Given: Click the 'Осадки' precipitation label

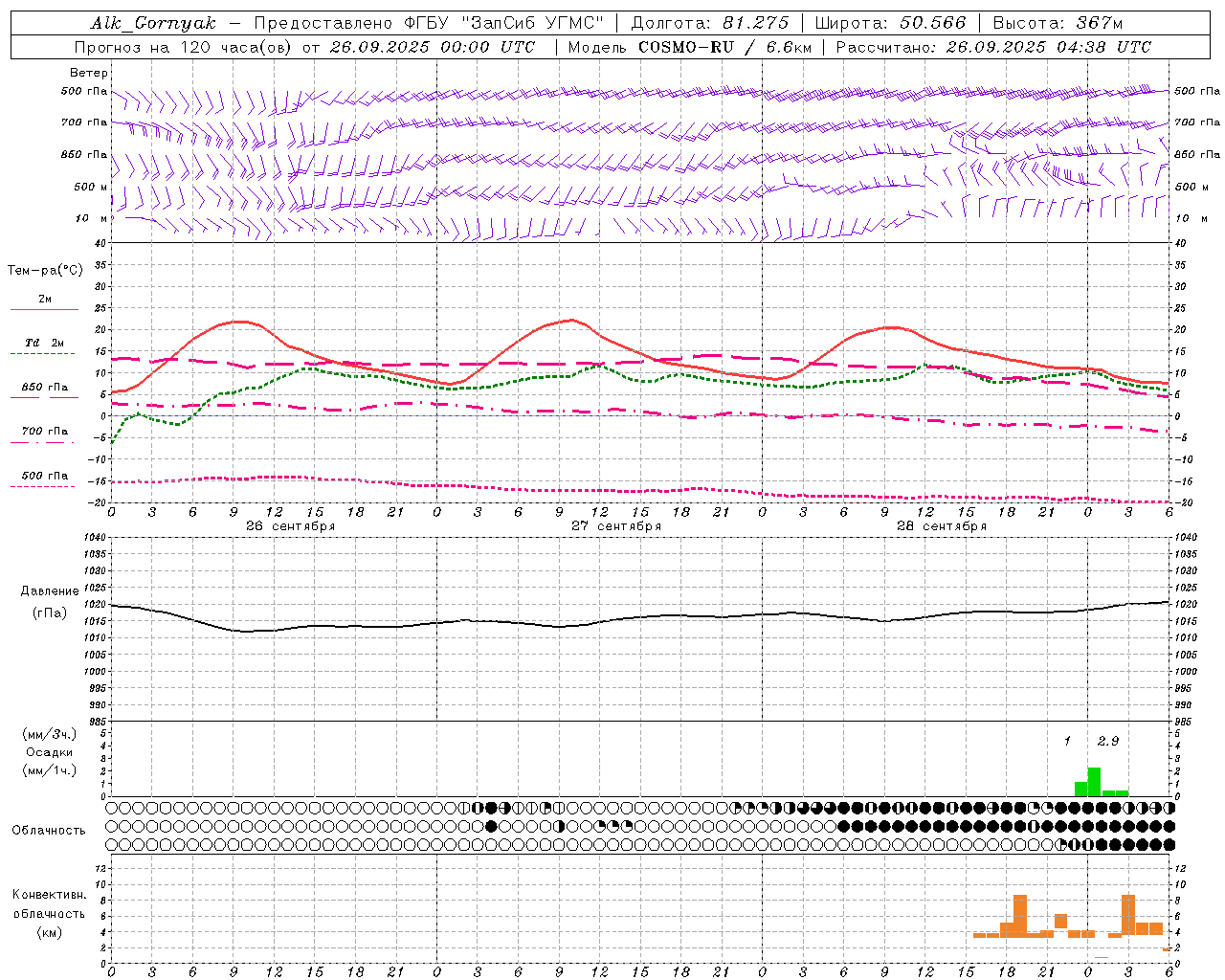Looking at the screenshot, I should 50,752.
